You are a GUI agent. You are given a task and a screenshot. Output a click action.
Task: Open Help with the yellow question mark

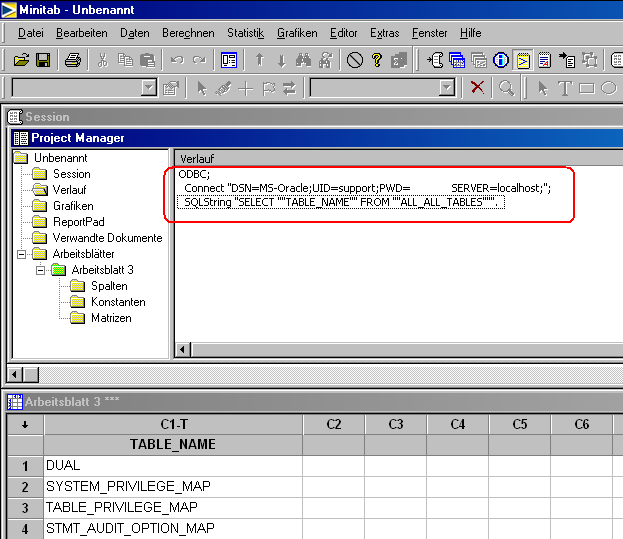tap(377, 60)
